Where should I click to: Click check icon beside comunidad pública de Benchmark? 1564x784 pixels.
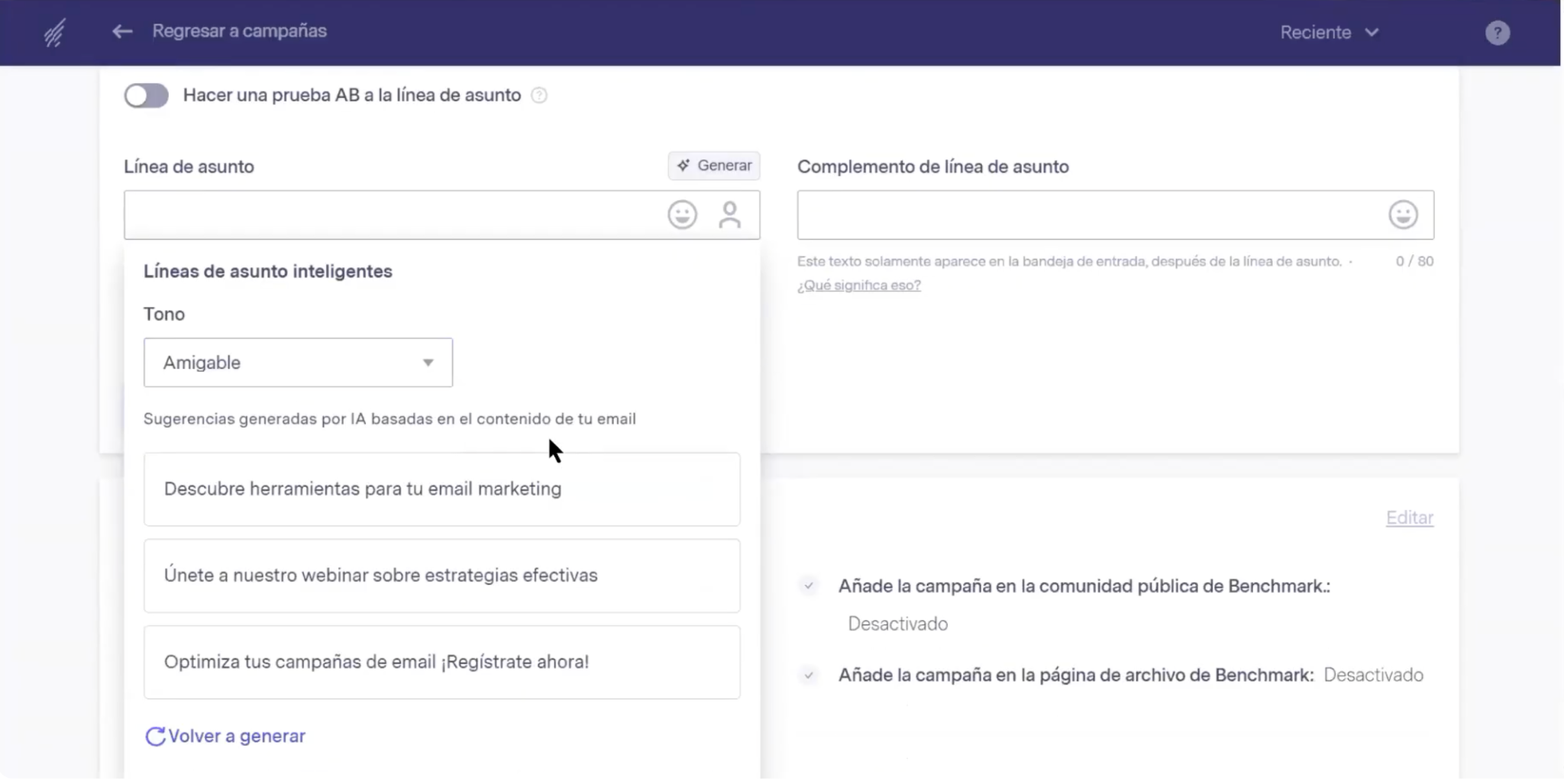click(808, 586)
